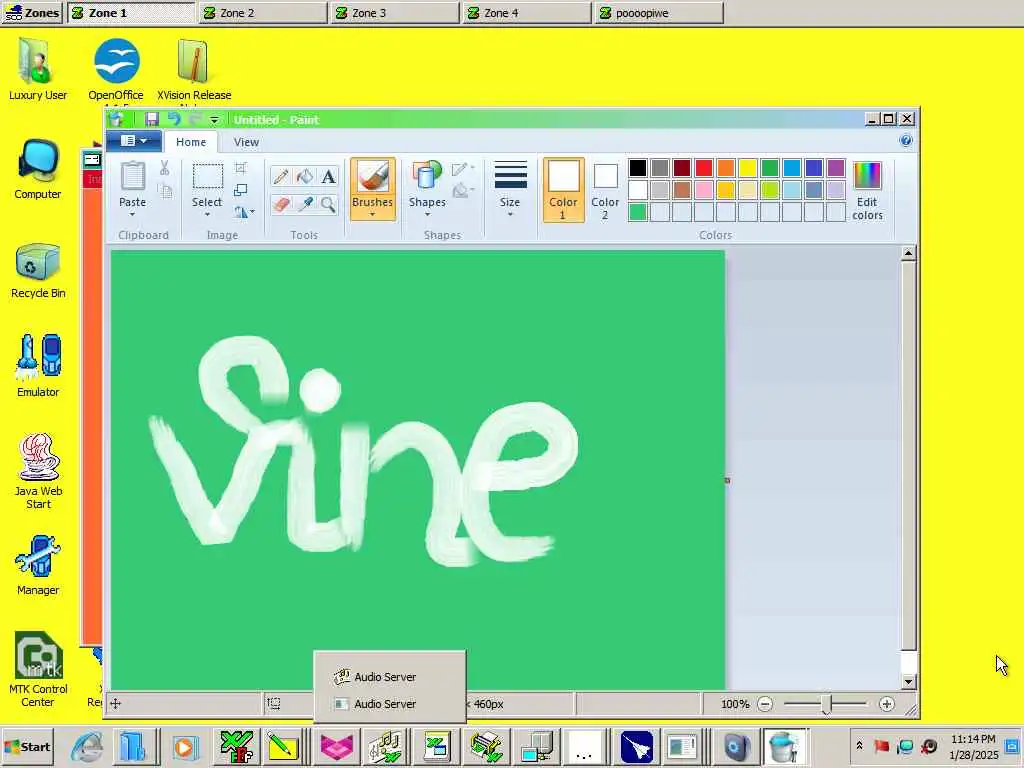Image resolution: width=1024 pixels, height=768 pixels.
Task: Customize Quick Access Toolbar dropdown arrow
Action: point(214,120)
